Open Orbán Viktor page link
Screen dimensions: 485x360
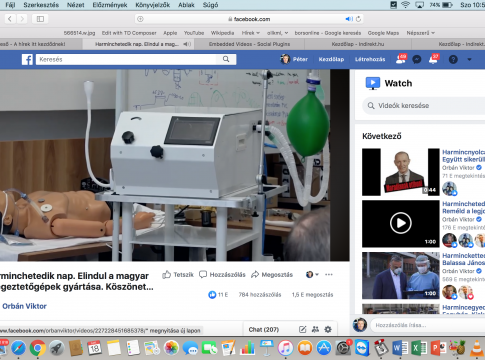24,306
